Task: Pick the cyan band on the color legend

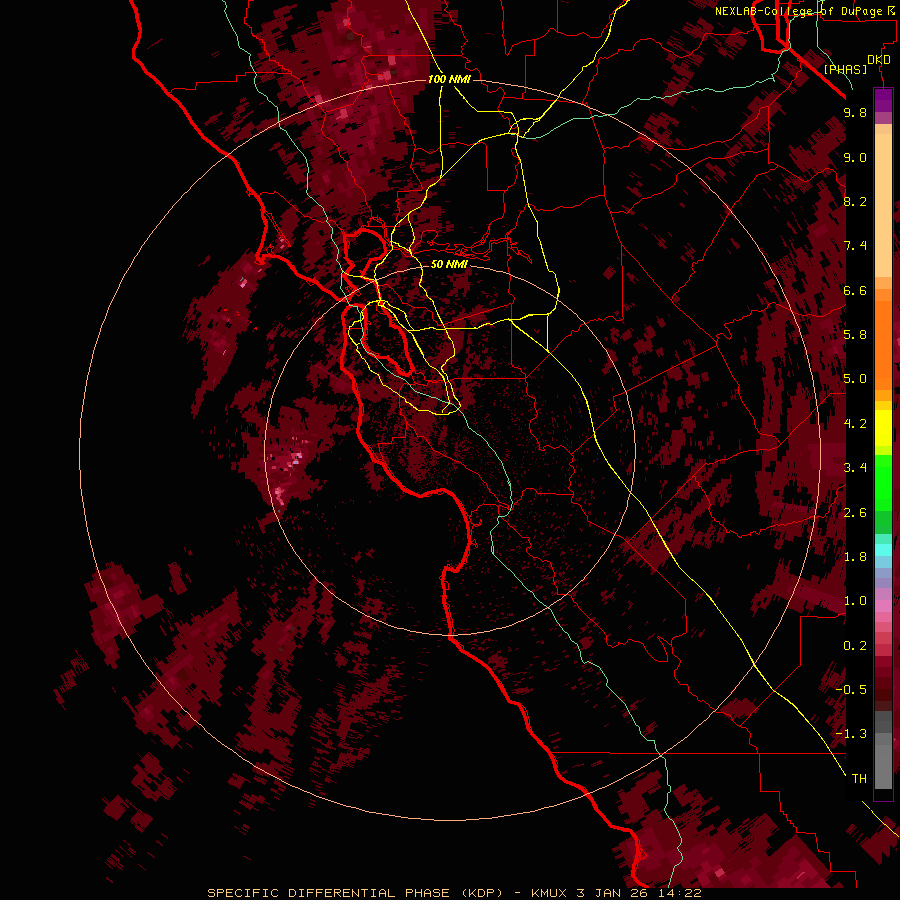Action: point(883,549)
